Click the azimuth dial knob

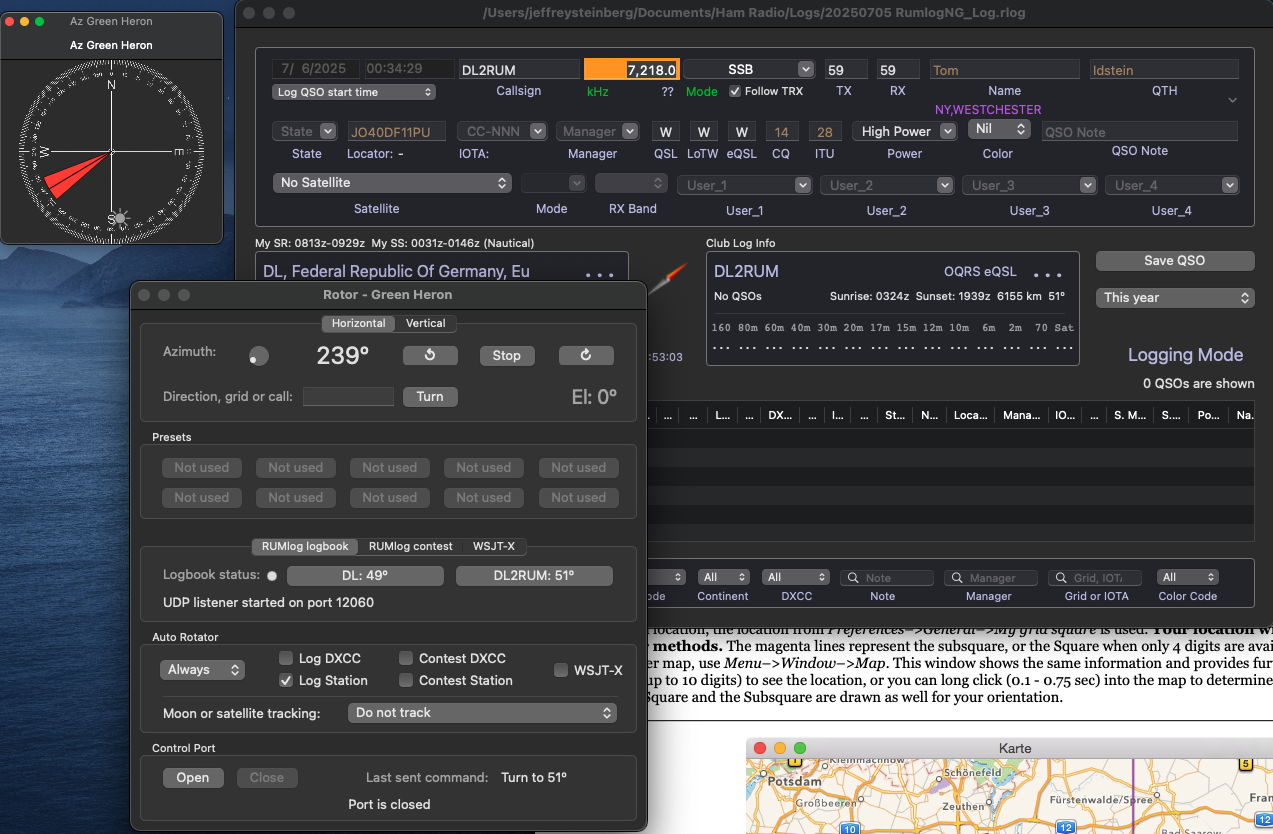click(258, 356)
